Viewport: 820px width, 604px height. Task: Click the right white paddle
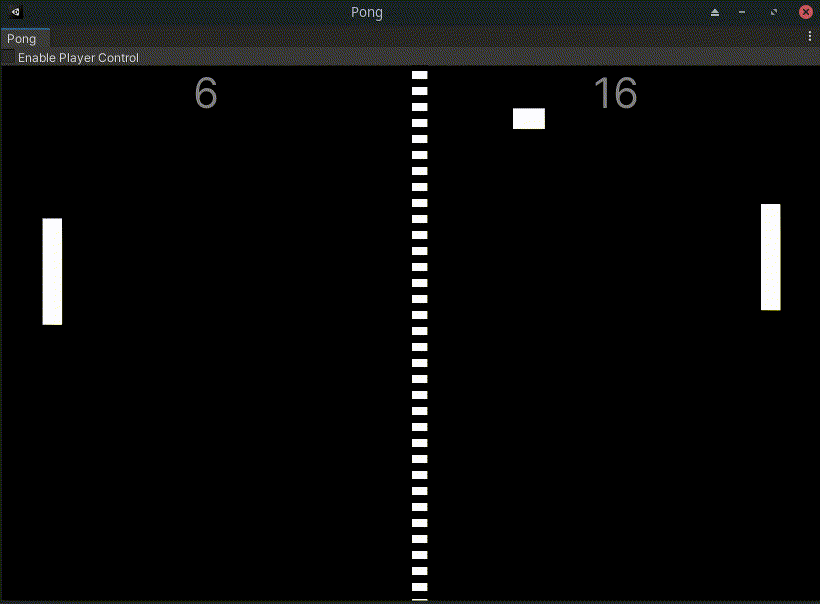coord(771,257)
